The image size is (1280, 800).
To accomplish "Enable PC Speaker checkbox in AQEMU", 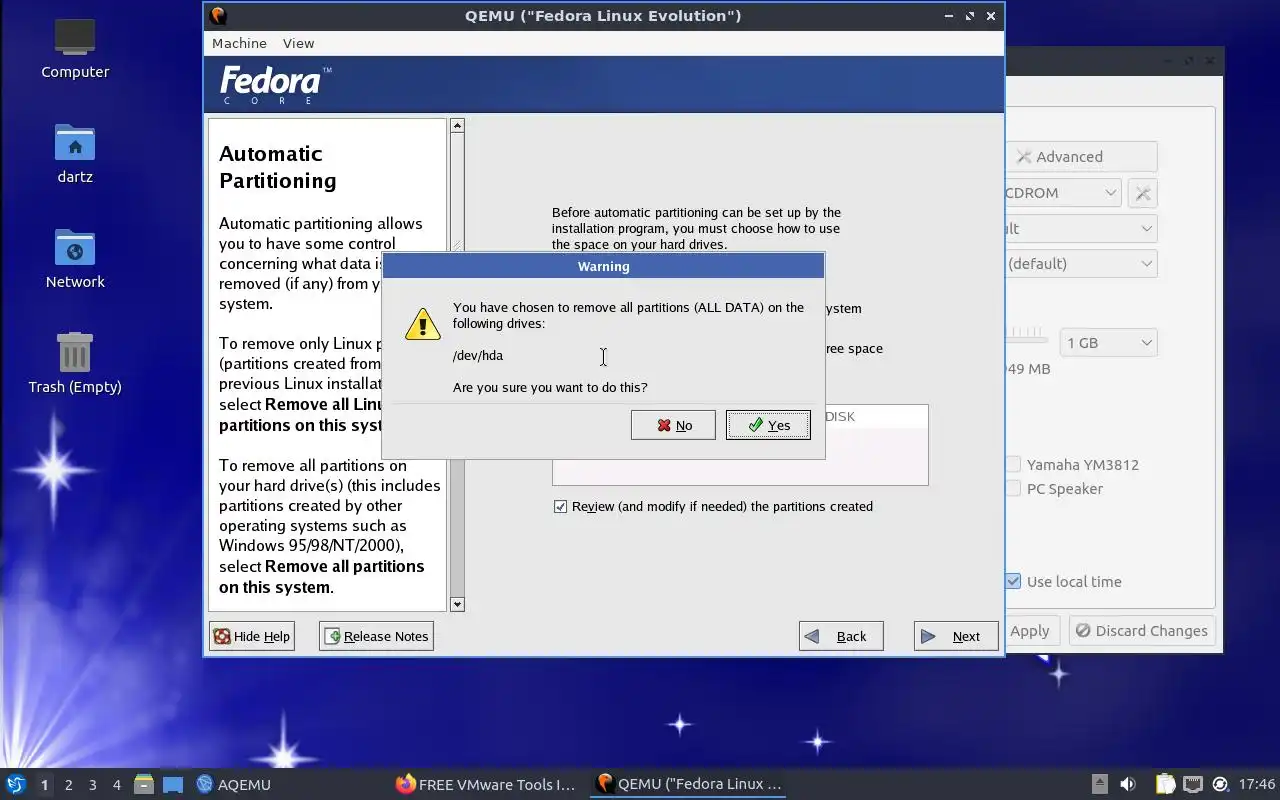I will 1014,489.
